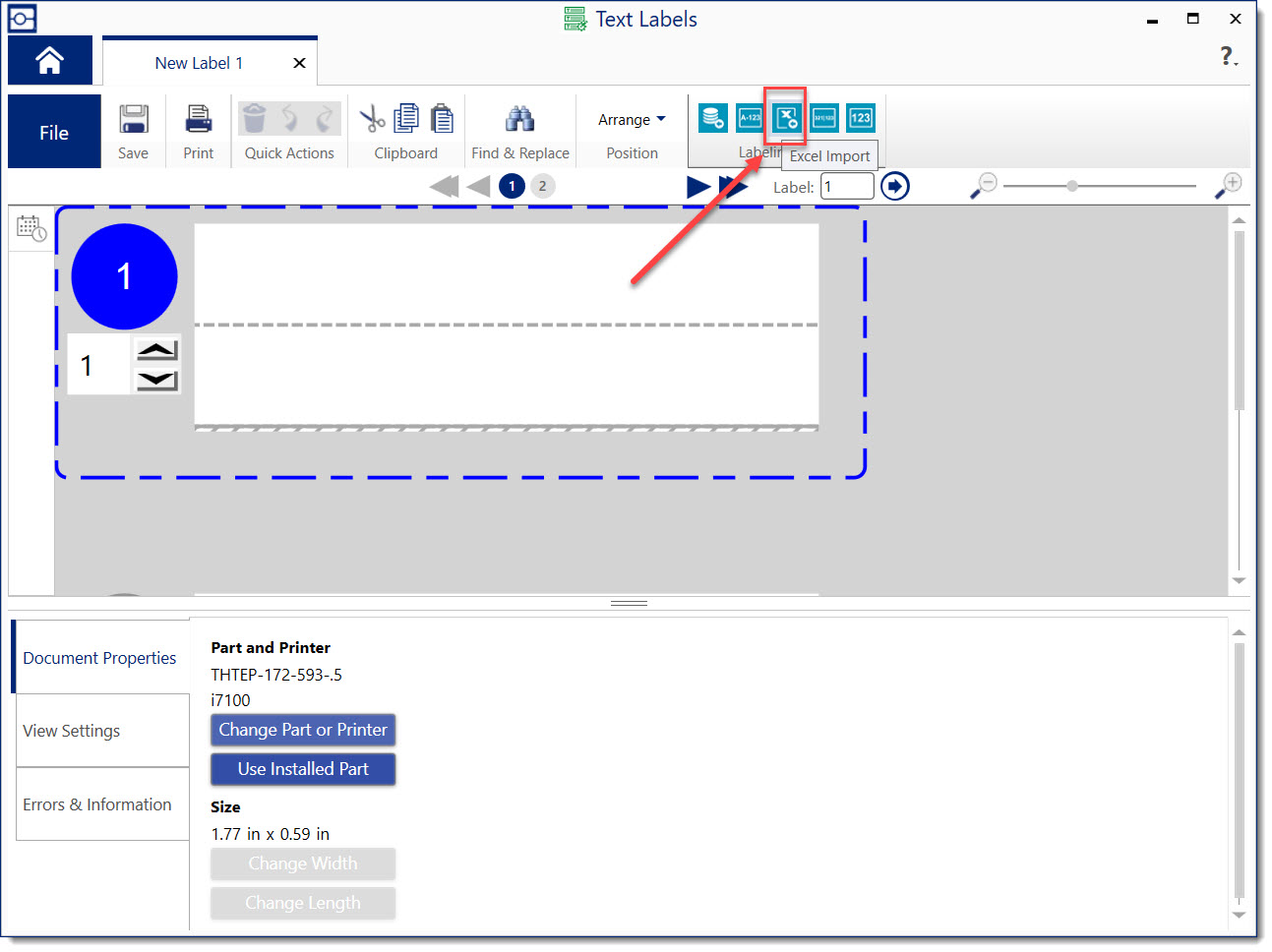Click Change Part or Printer button
Viewport: 1272px width, 952px height.
tap(303, 730)
